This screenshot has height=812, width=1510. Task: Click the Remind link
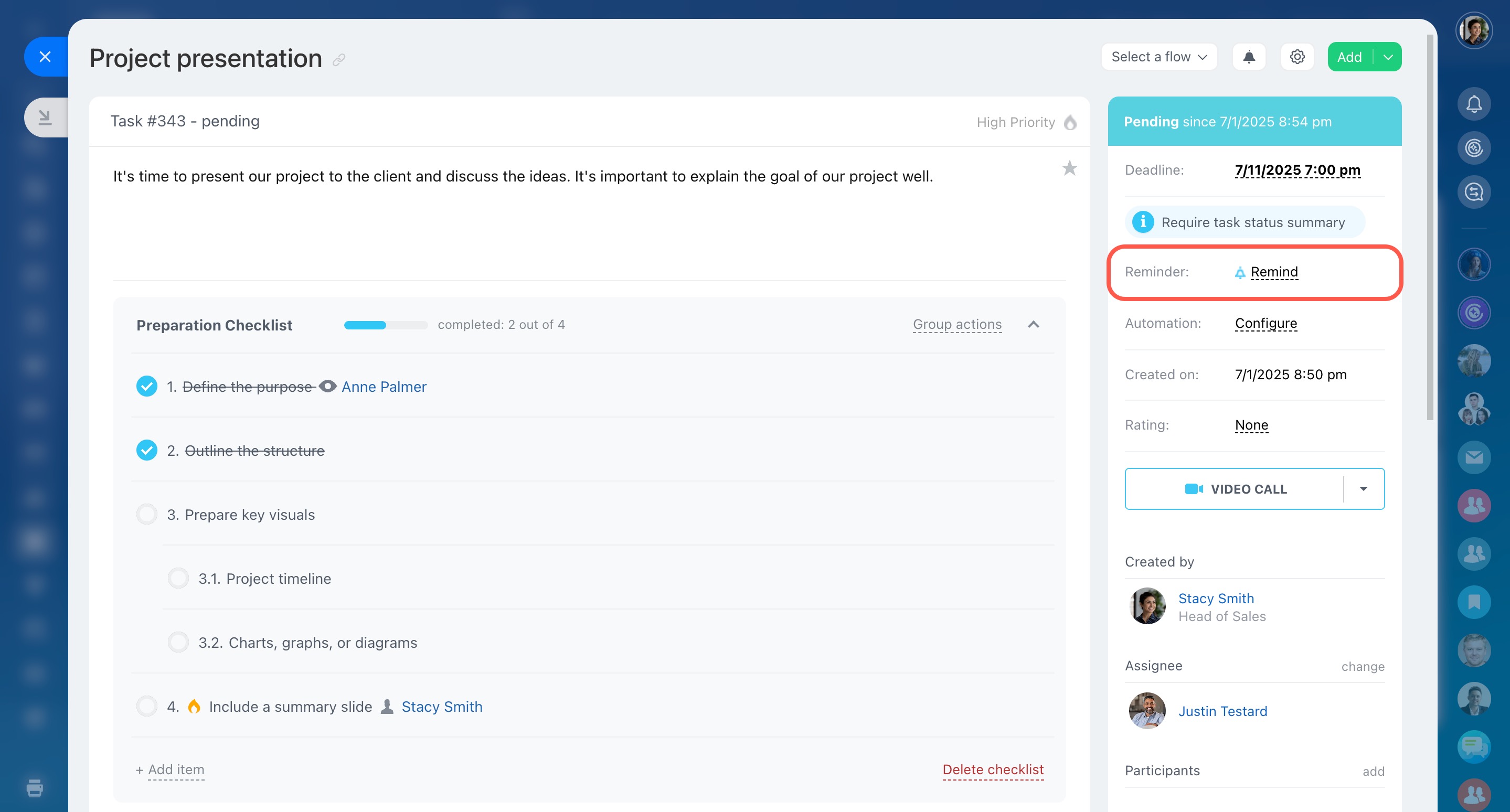(1274, 272)
